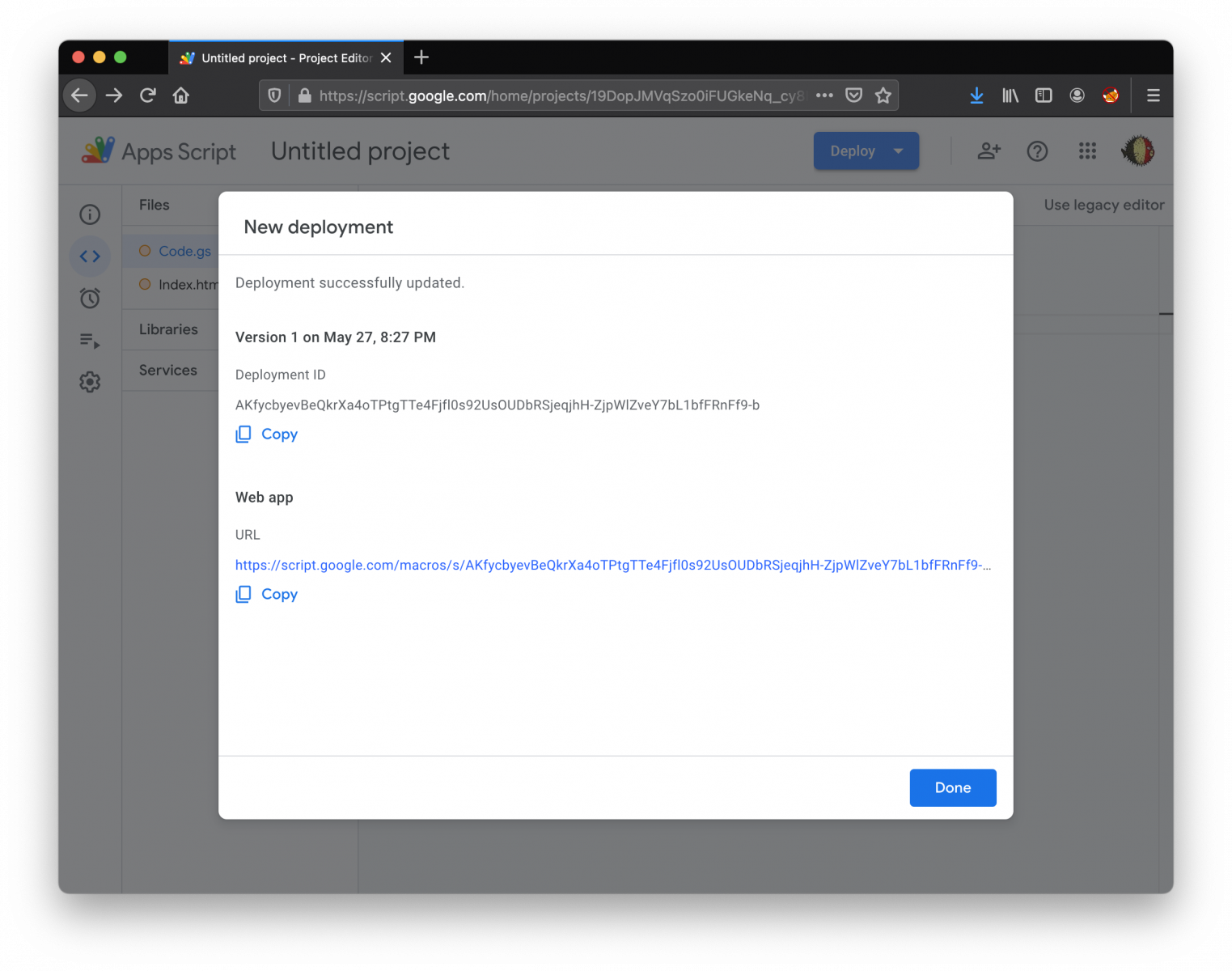Open Google account avatar
1232x971 pixels.
(1138, 151)
